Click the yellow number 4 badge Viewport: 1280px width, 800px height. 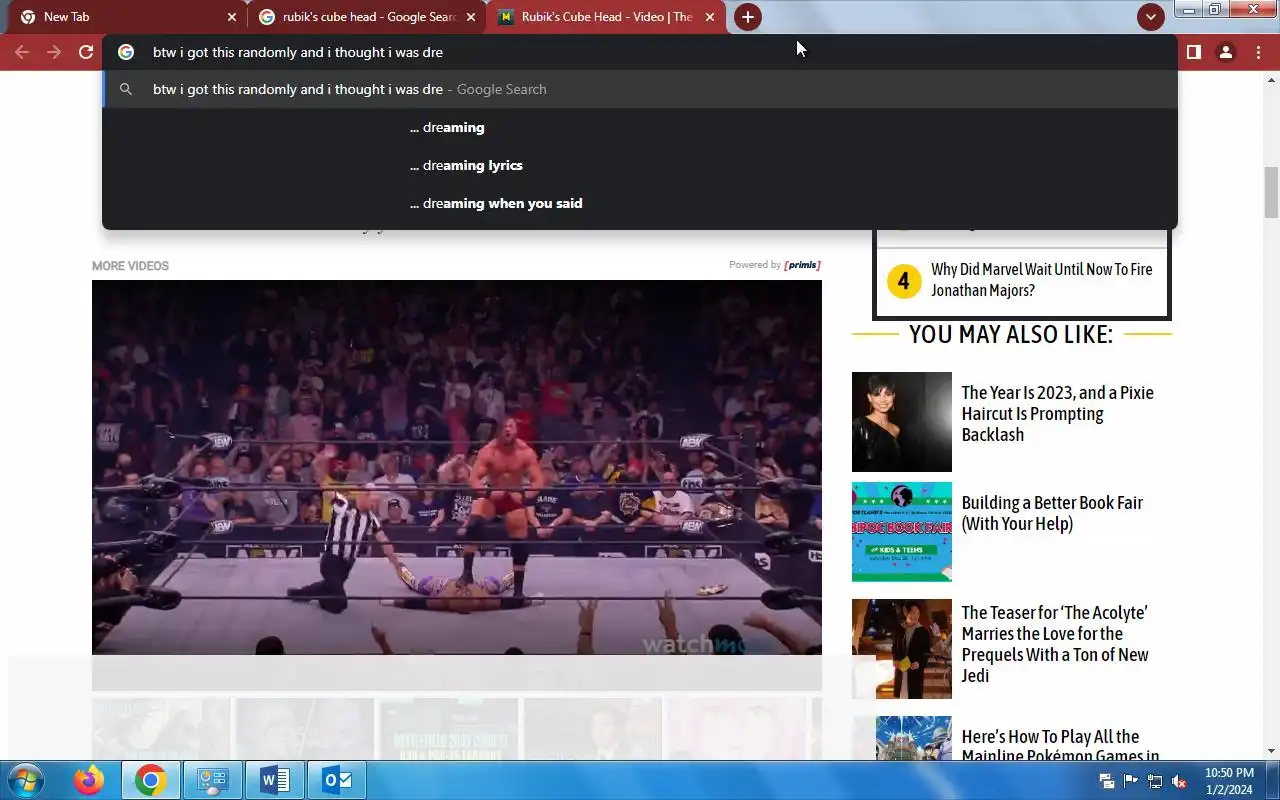click(x=903, y=281)
